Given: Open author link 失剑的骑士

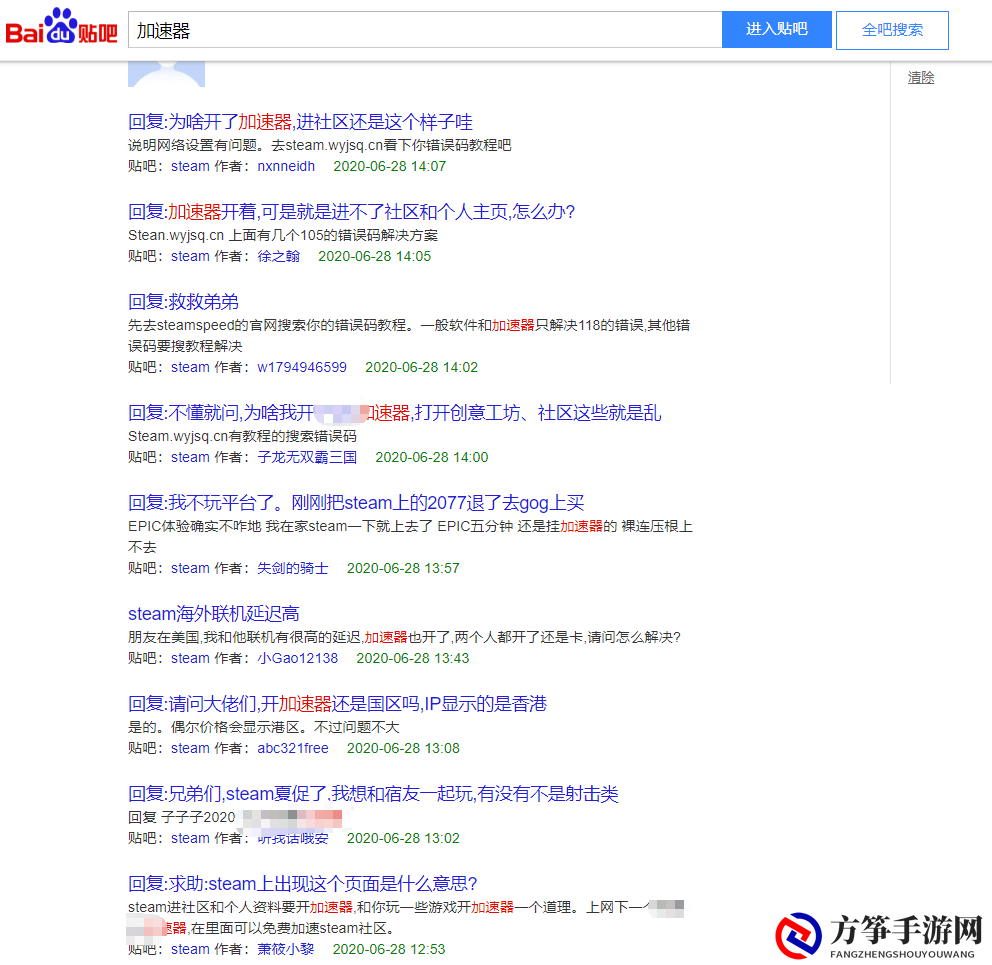Looking at the screenshot, I should click(x=292, y=568).
